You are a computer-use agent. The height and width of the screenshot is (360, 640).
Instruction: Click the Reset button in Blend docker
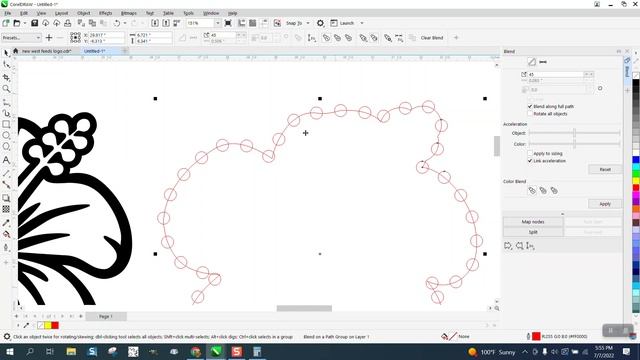tap(605, 169)
